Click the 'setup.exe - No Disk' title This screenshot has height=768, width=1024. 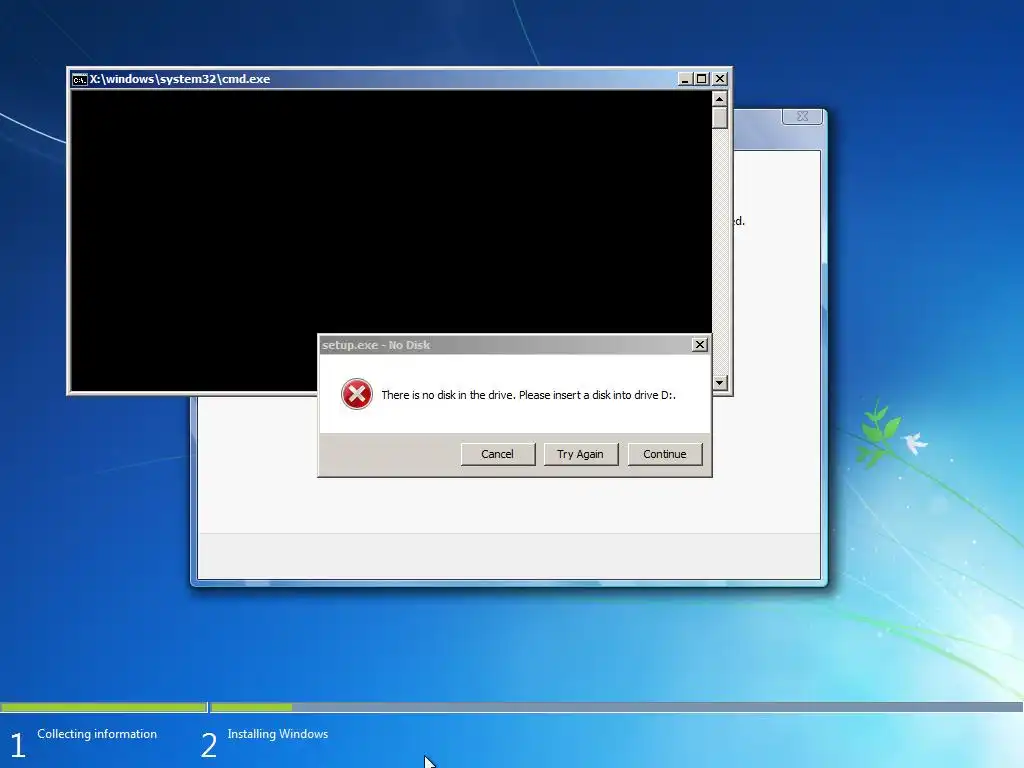tap(376, 345)
